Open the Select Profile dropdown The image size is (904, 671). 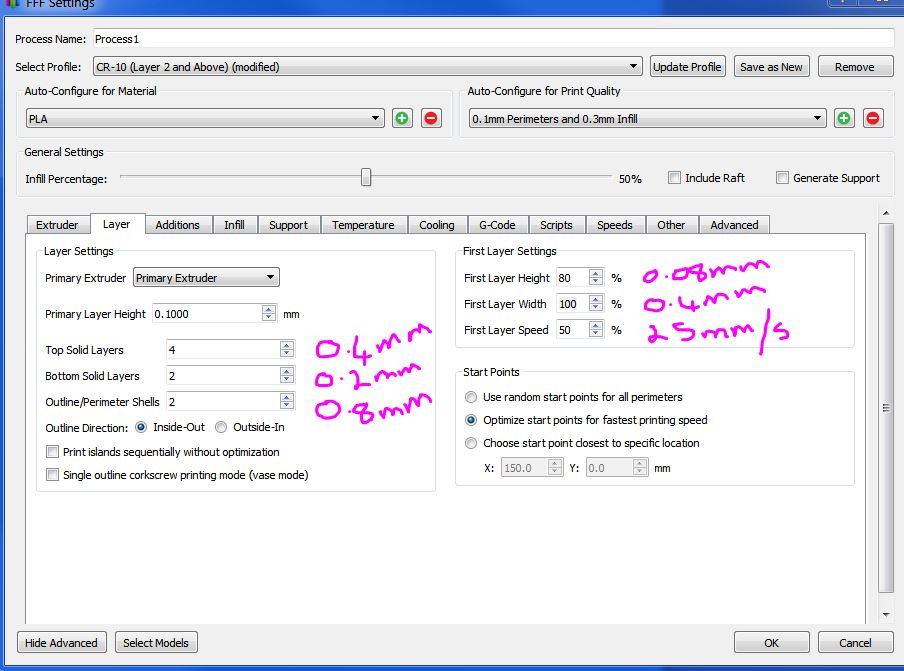(x=367, y=66)
